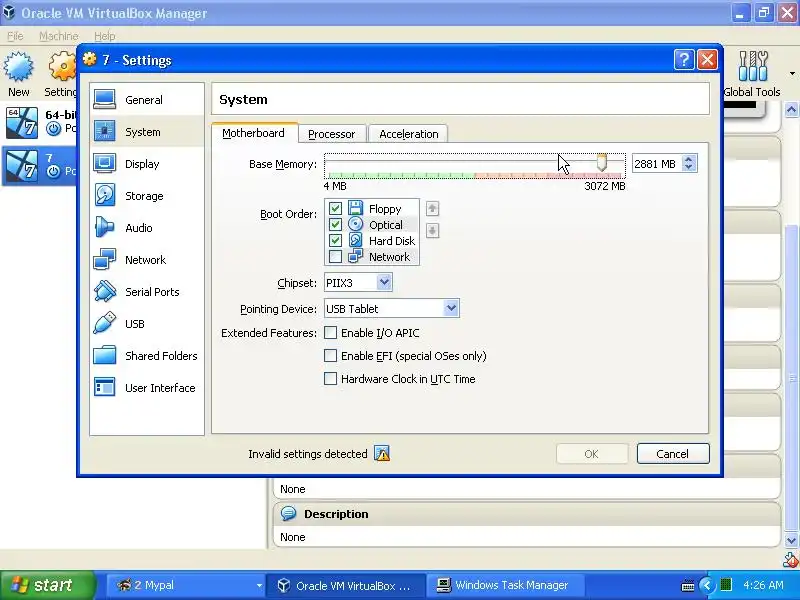Select the 64-bit VM in machine list

pos(39,122)
